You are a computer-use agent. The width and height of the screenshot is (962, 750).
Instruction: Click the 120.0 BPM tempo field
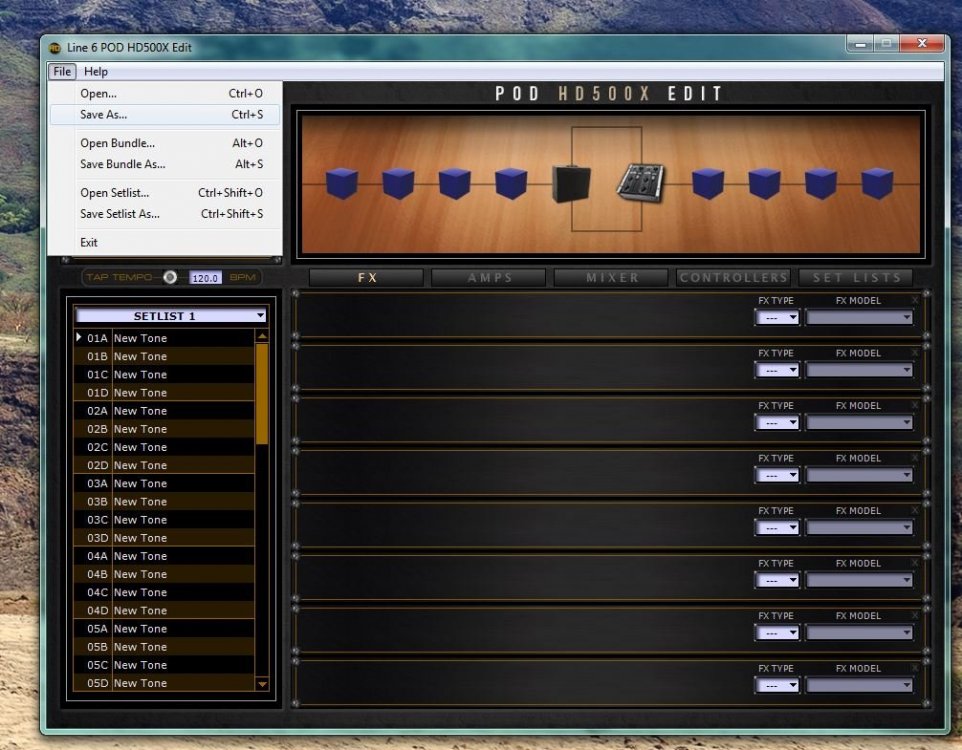pos(205,278)
